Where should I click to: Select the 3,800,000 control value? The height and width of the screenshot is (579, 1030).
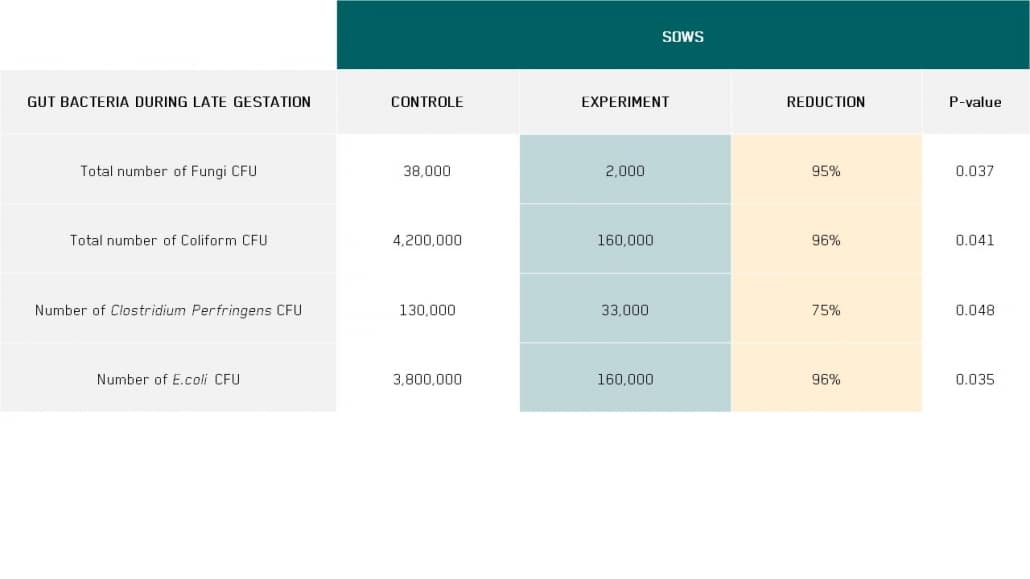(427, 379)
